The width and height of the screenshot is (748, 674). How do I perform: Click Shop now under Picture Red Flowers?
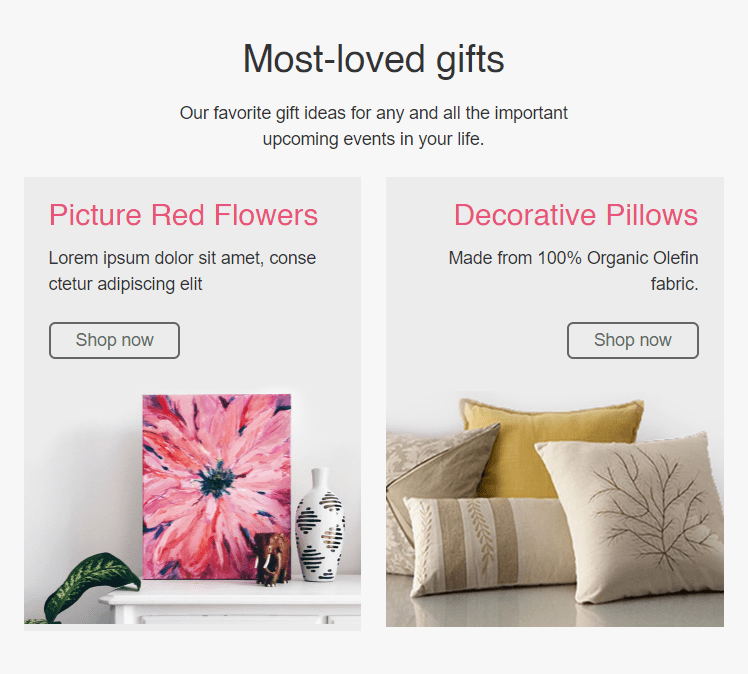tap(114, 340)
